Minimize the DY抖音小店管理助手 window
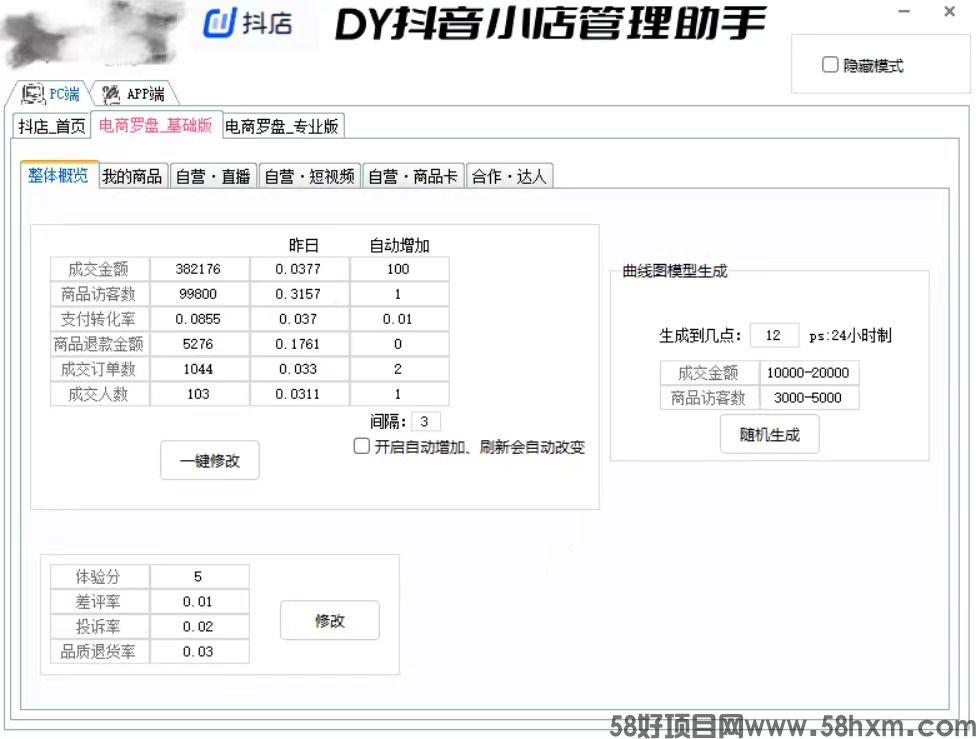This screenshot has height=739, width=976. coord(904,12)
